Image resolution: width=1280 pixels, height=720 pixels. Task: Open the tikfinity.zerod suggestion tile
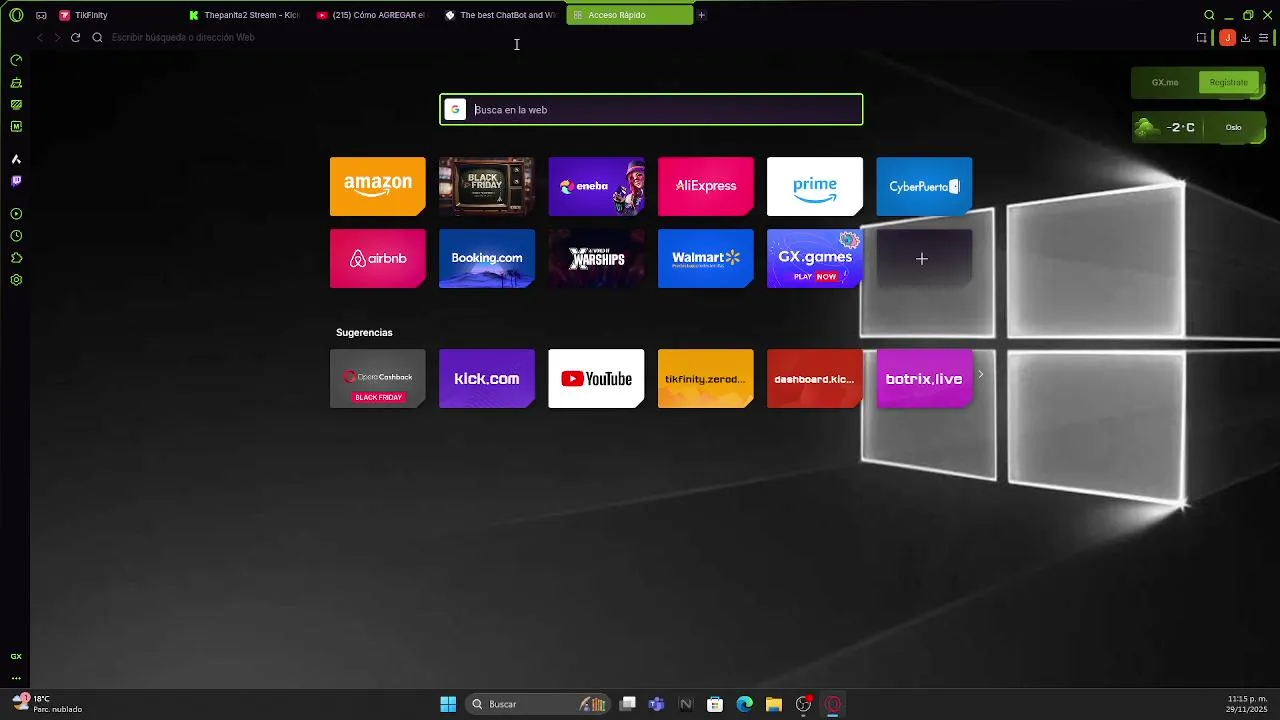pyautogui.click(x=705, y=378)
